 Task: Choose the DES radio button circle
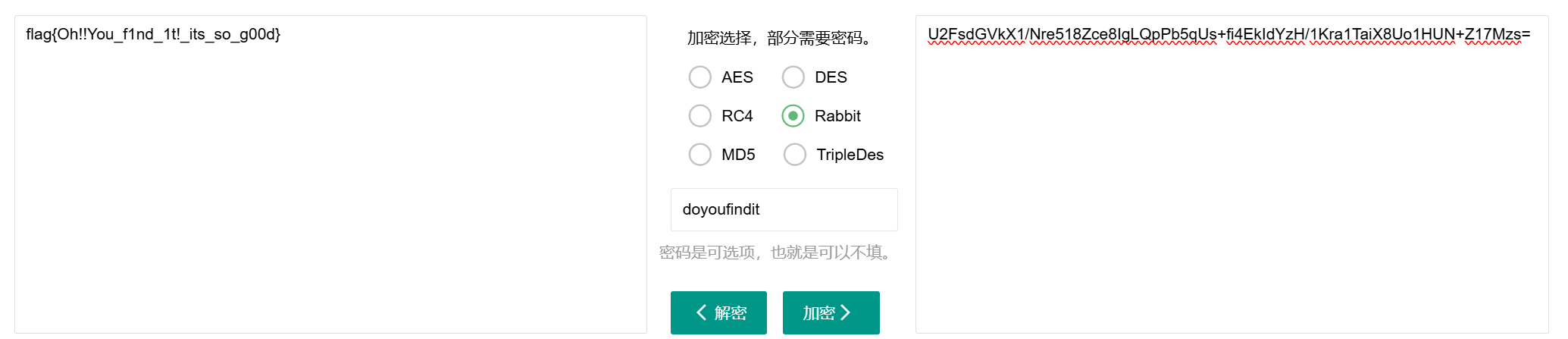click(793, 77)
